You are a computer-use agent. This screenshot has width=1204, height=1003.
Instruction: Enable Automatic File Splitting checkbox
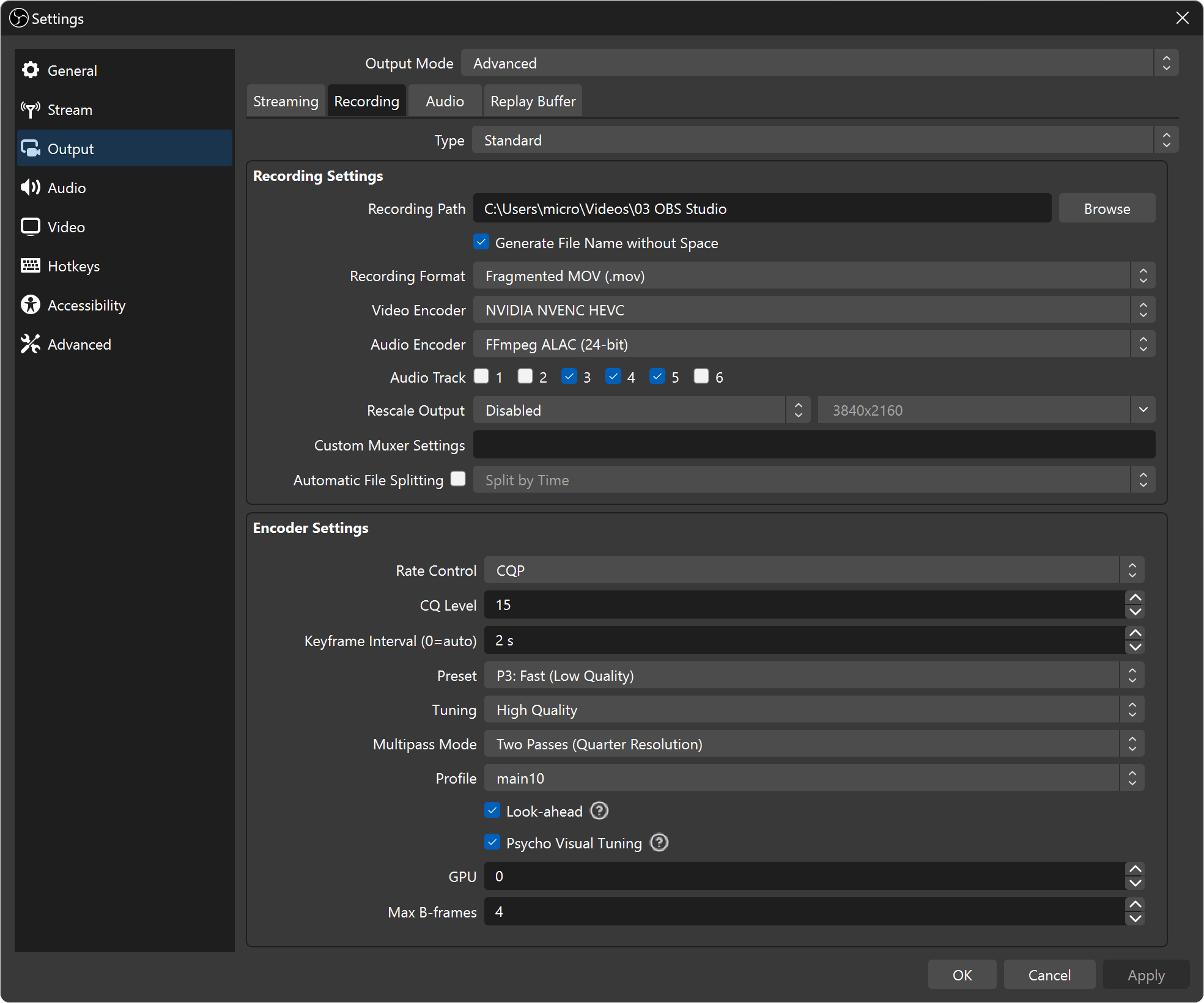coord(458,479)
